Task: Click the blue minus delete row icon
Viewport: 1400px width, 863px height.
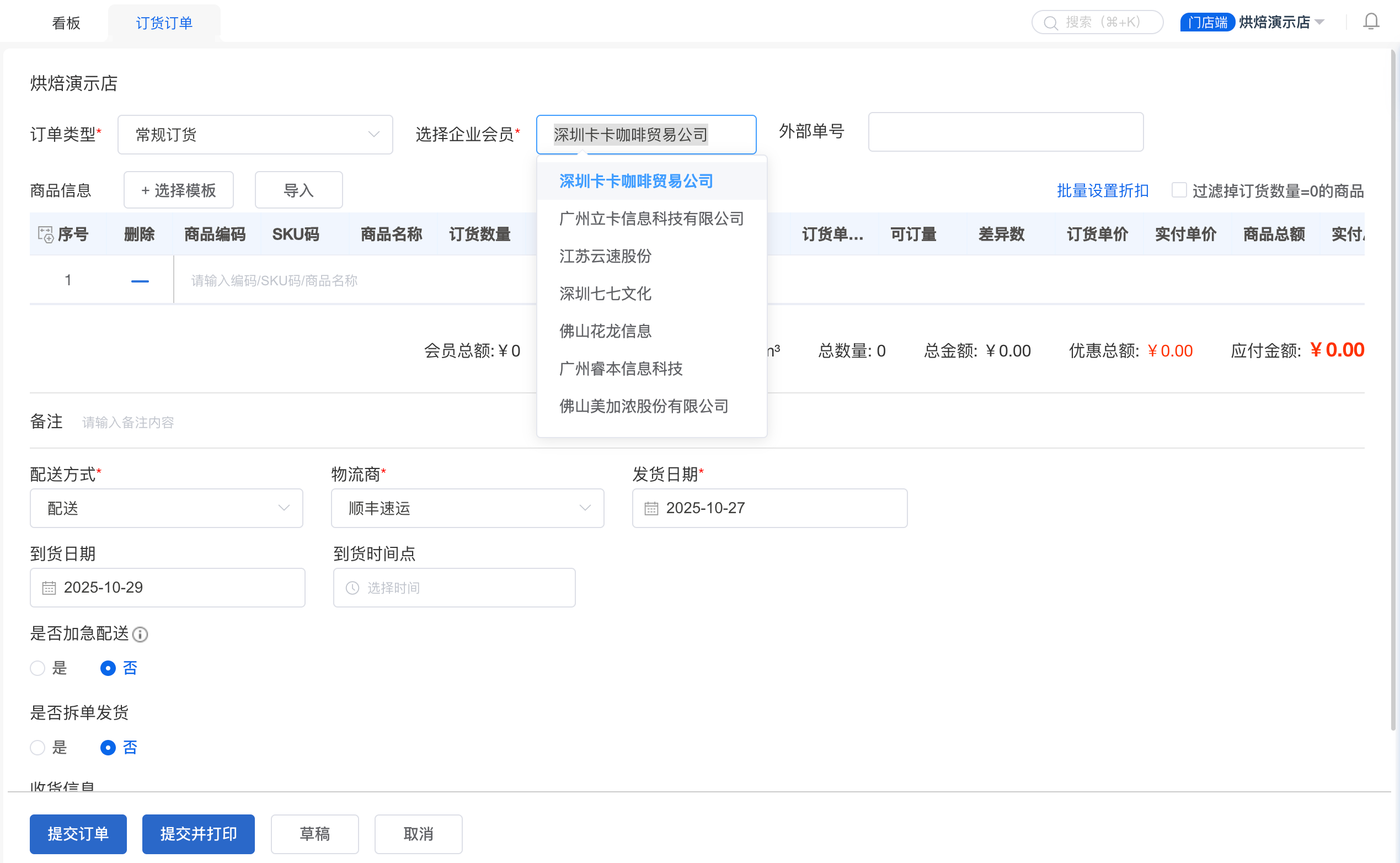Action: tap(140, 281)
